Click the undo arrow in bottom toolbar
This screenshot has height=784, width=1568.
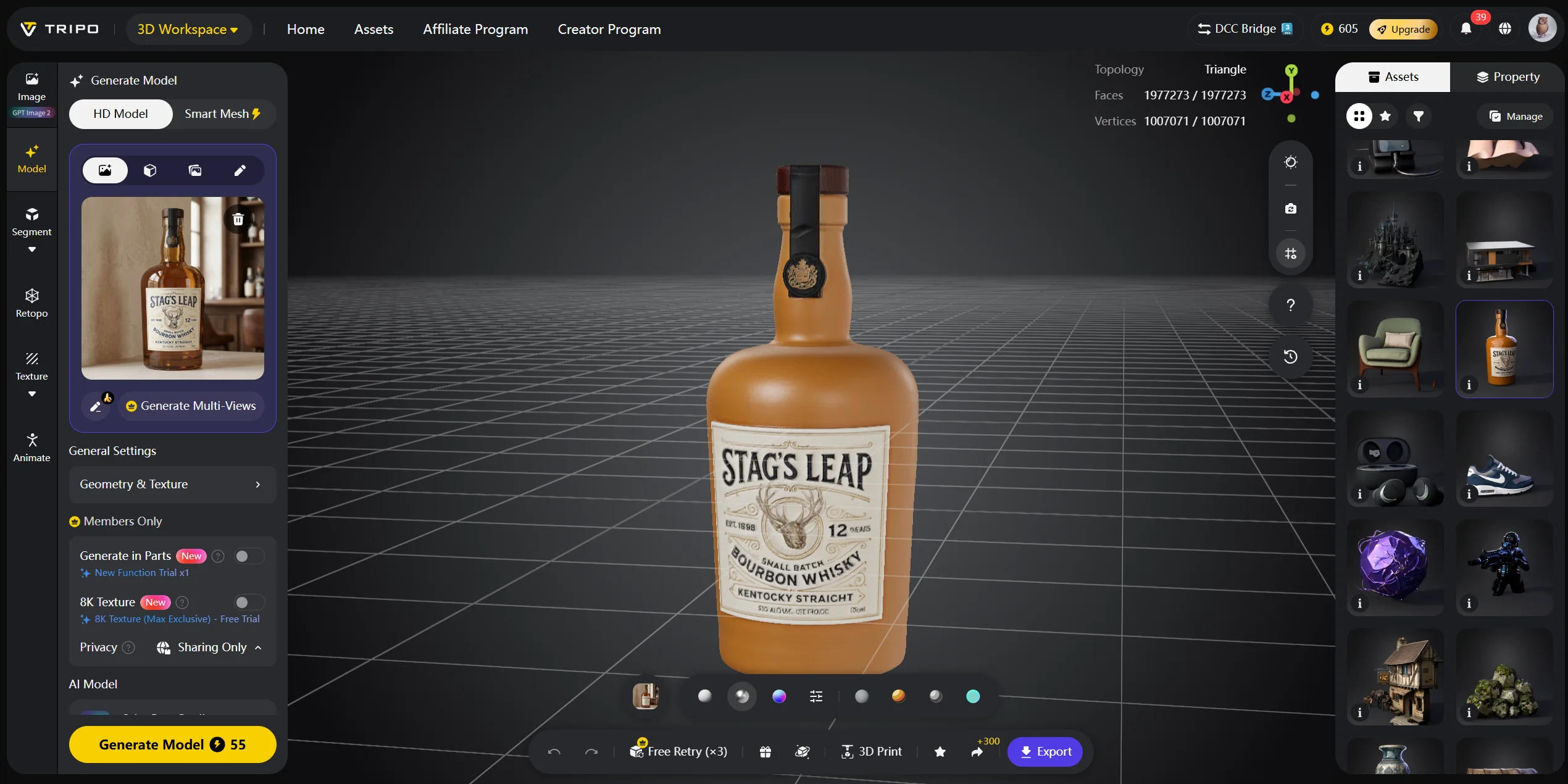pos(554,751)
